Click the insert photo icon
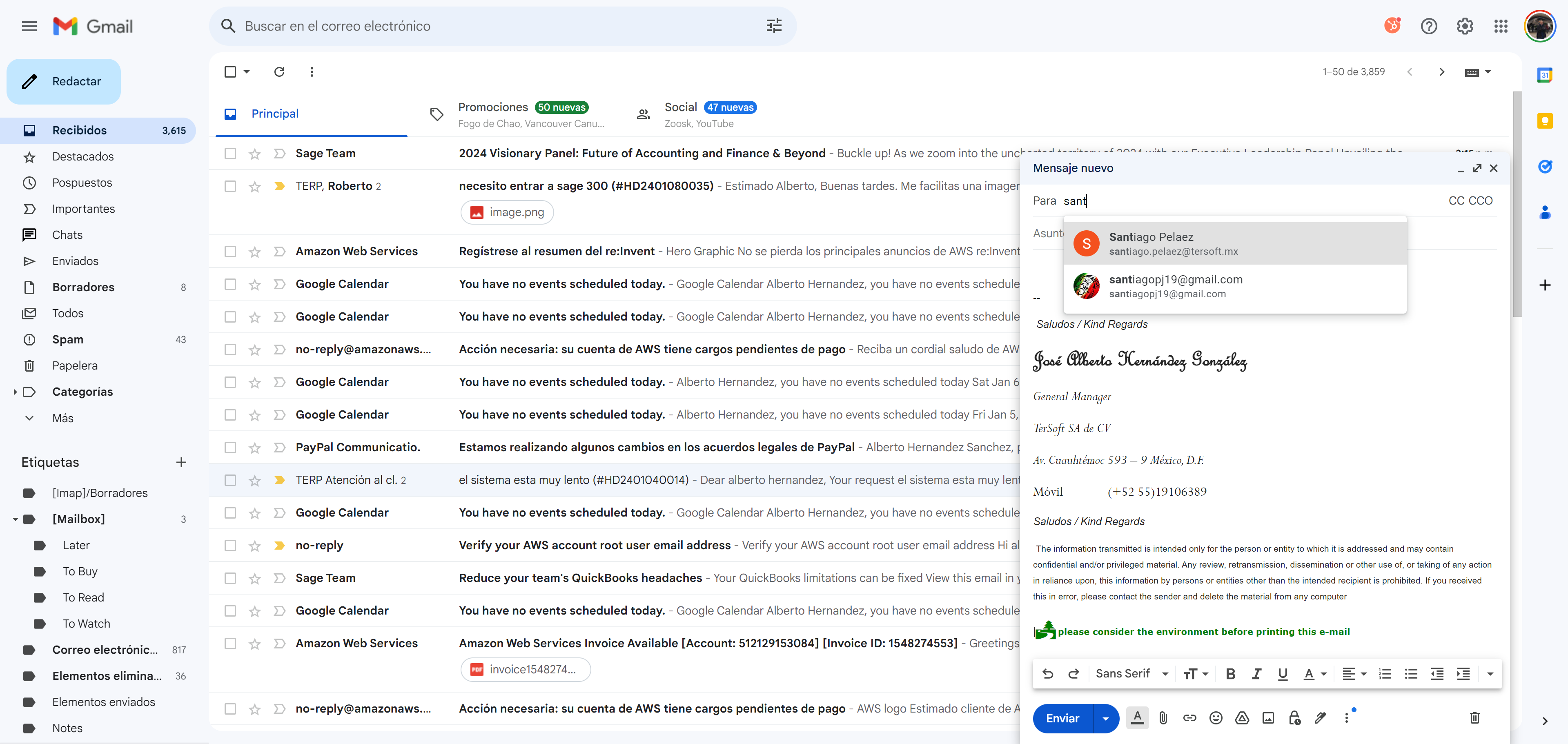The height and width of the screenshot is (744, 1568). 1267,718
